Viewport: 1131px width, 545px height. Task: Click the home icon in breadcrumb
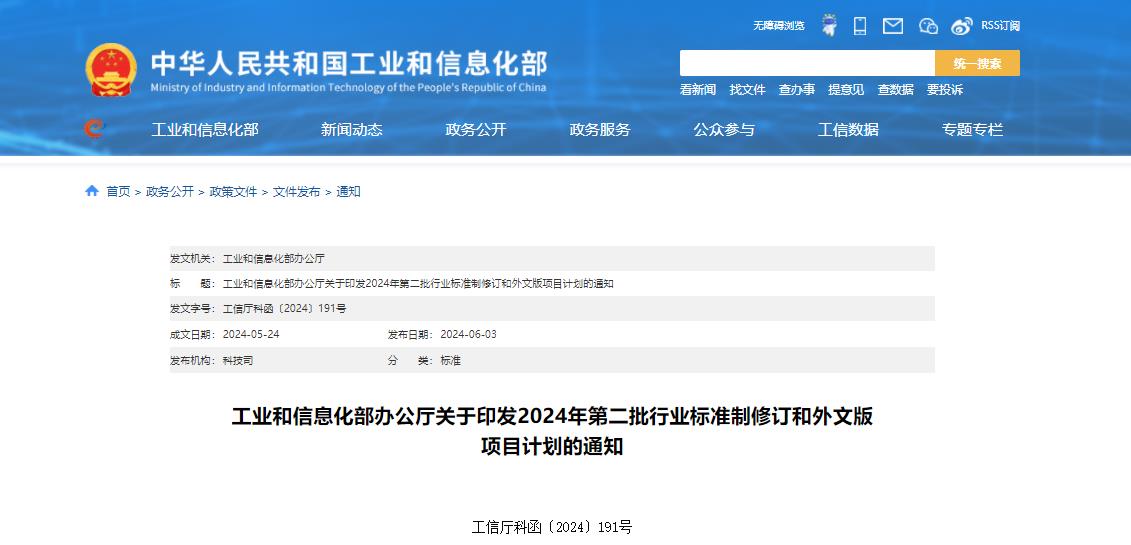(92, 191)
